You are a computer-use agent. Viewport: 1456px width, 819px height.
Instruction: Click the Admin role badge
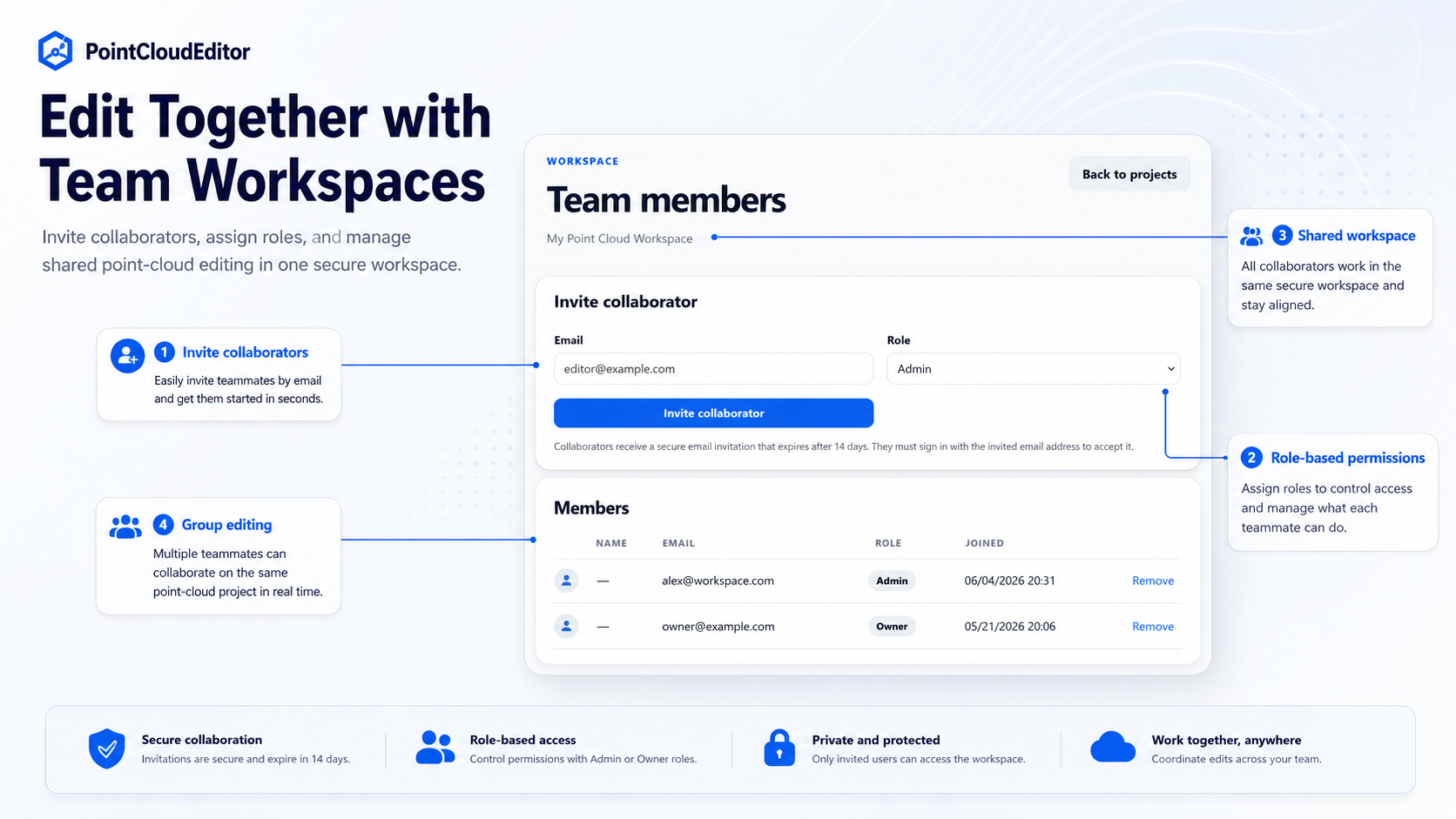tap(892, 581)
